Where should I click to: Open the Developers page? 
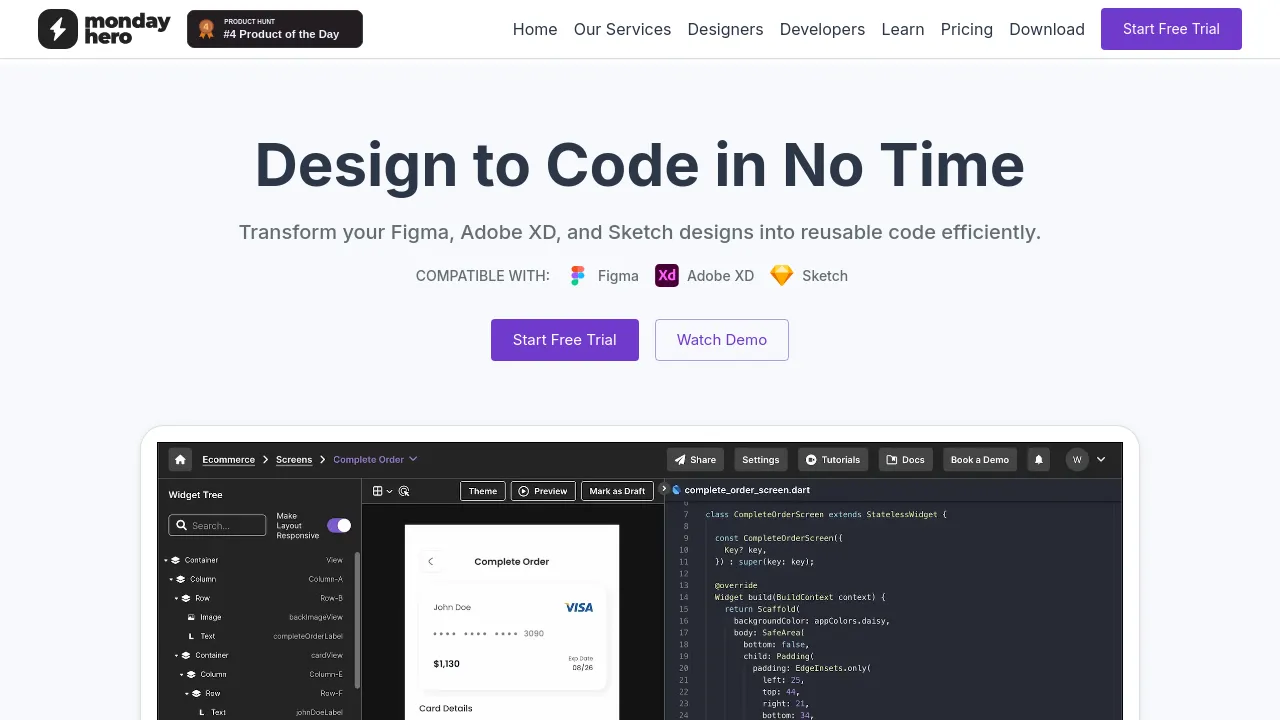(822, 29)
